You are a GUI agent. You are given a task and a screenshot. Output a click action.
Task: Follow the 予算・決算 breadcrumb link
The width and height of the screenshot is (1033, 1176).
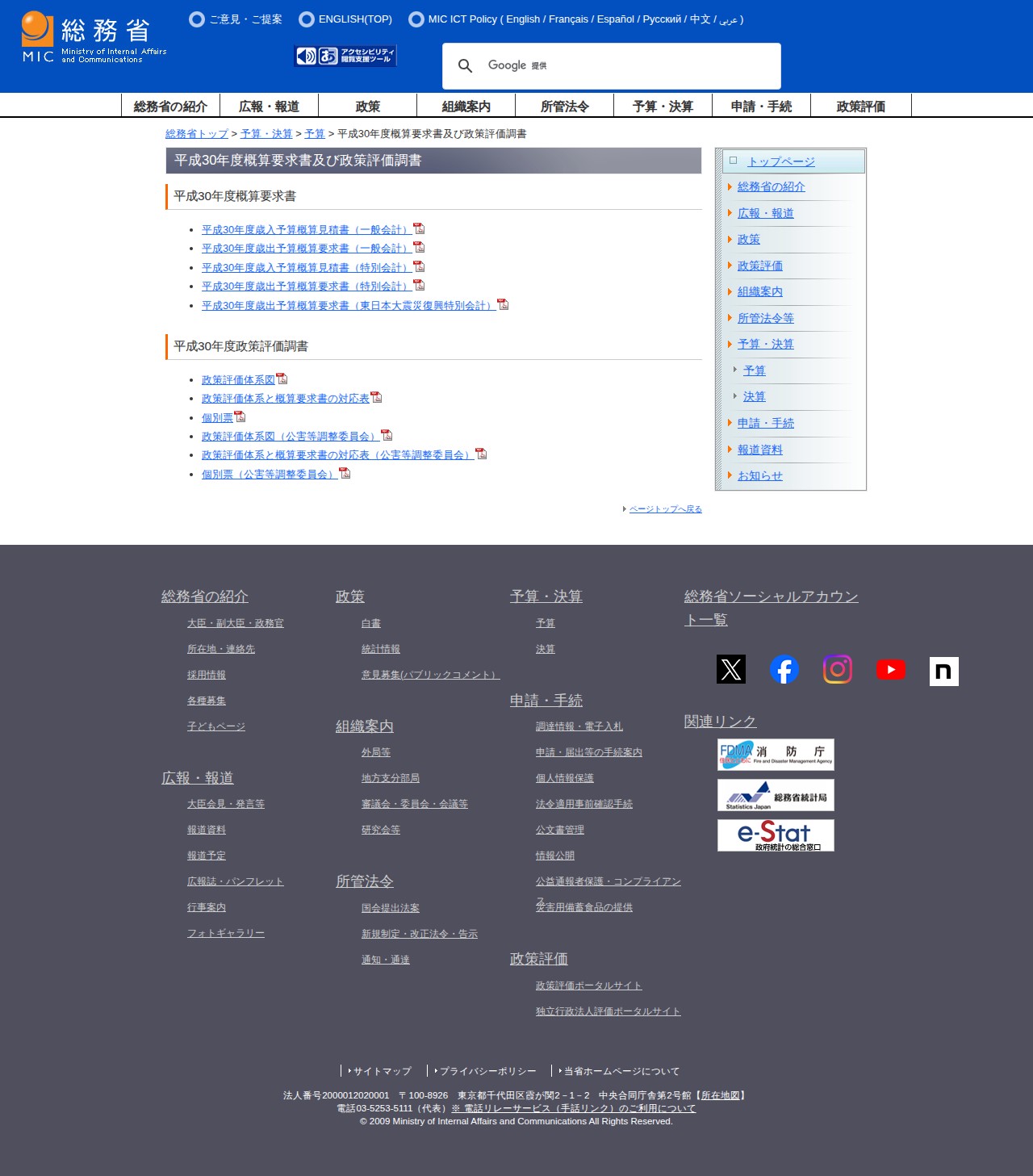(x=266, y=134)
